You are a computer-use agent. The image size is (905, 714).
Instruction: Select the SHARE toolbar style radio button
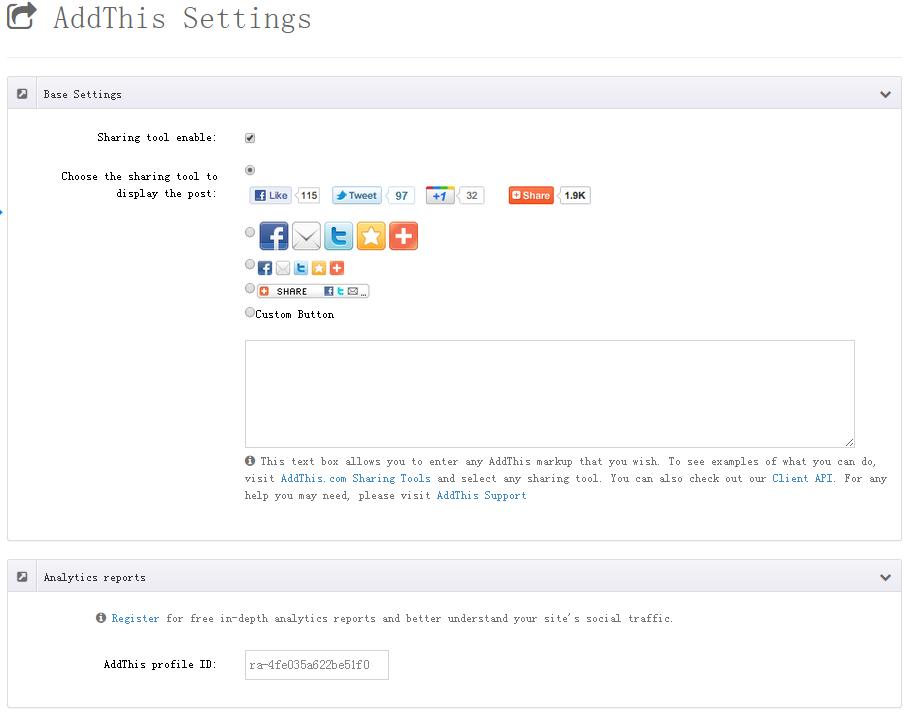pyautogui.click(x=250, y=288)
